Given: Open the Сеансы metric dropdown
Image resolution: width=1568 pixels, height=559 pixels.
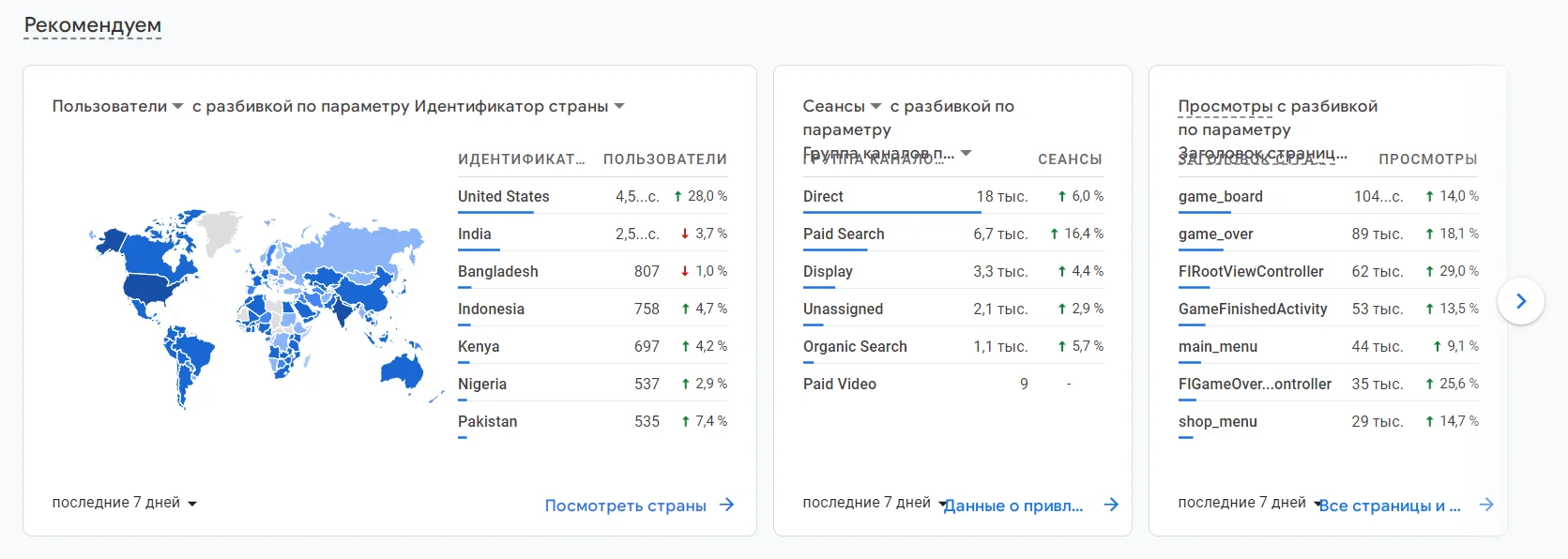Looking at the screenshot, I should (x=842, y=107).
